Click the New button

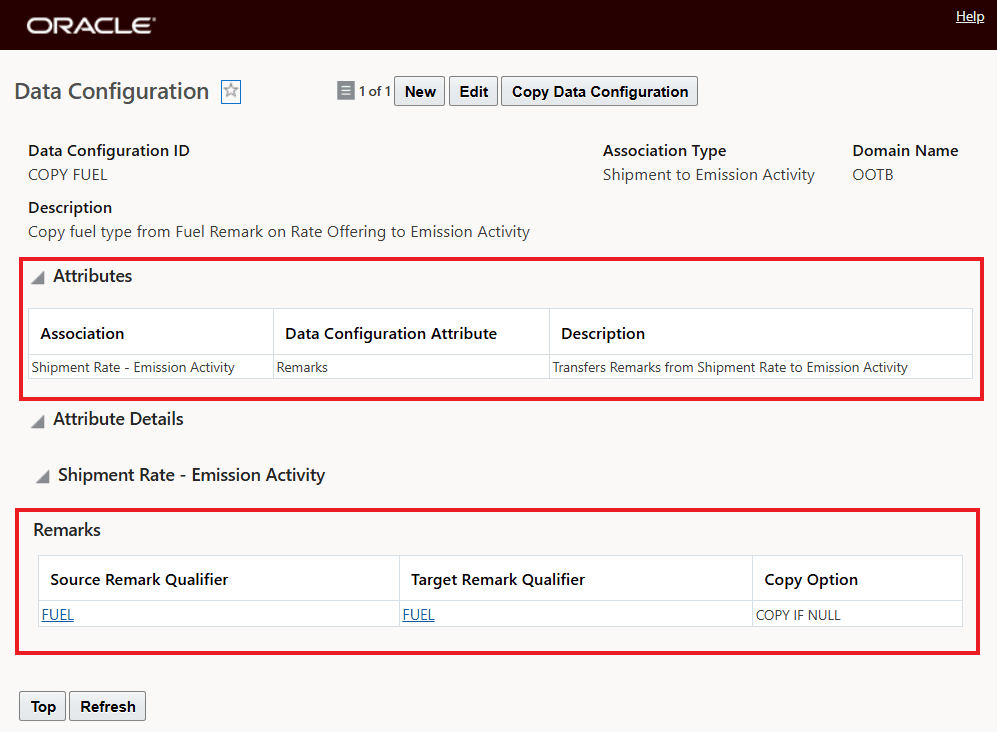pyautogui.click(x=419, y=91)
